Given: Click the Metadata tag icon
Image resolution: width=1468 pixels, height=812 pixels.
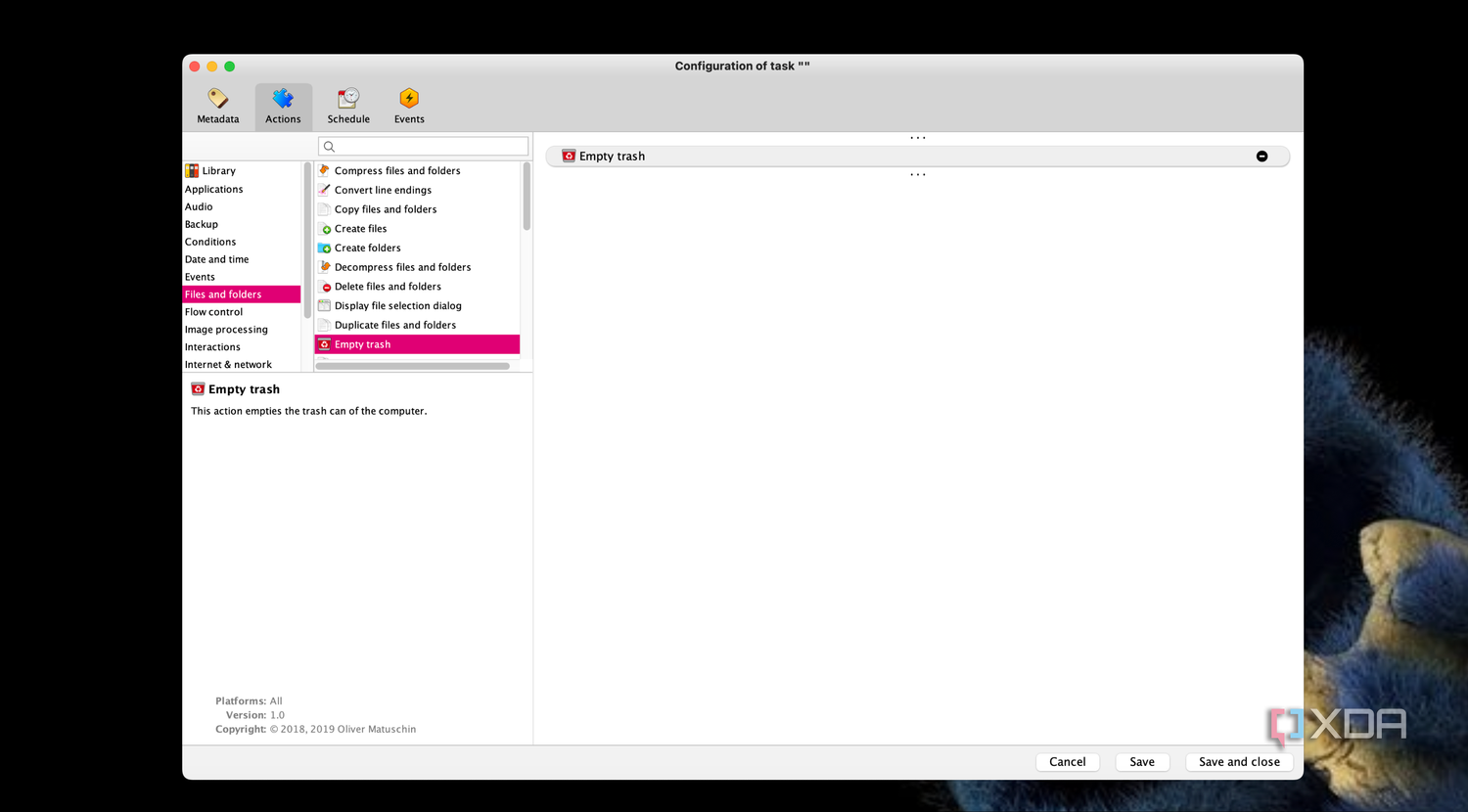Looking at the screenshot, I should [x=218, y=98].
